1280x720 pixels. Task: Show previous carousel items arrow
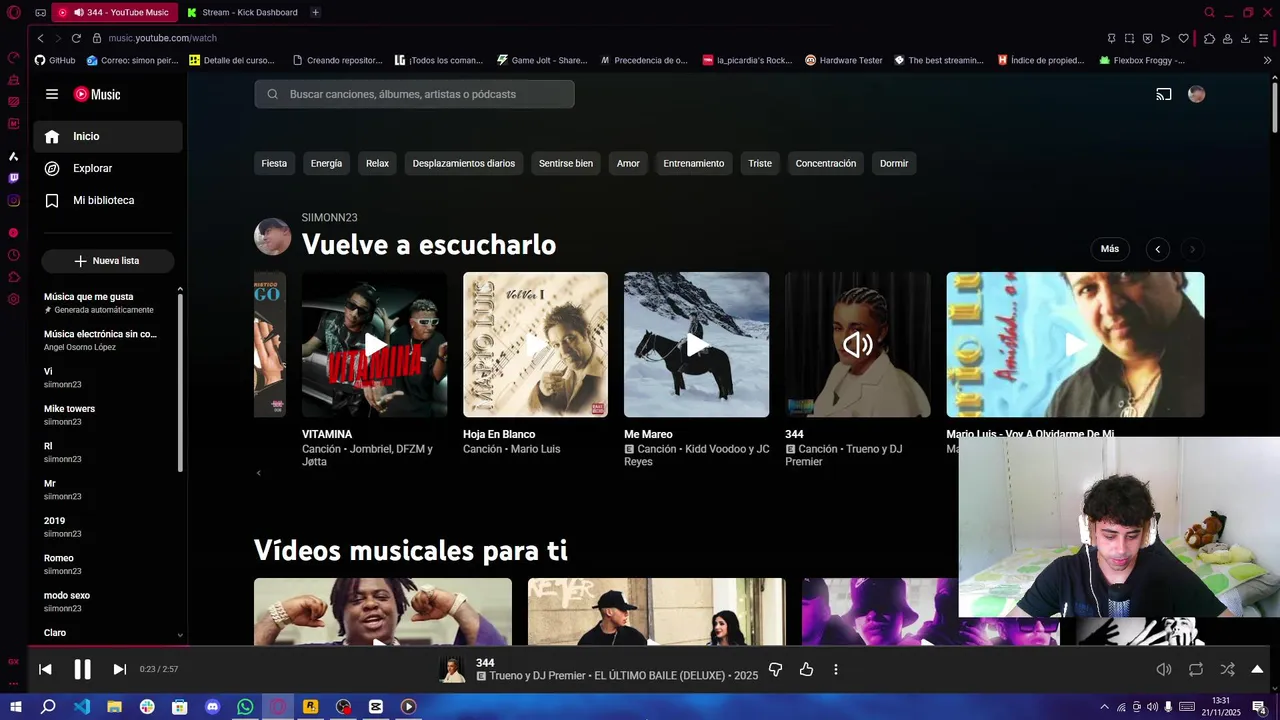(x=1158, y=249)
